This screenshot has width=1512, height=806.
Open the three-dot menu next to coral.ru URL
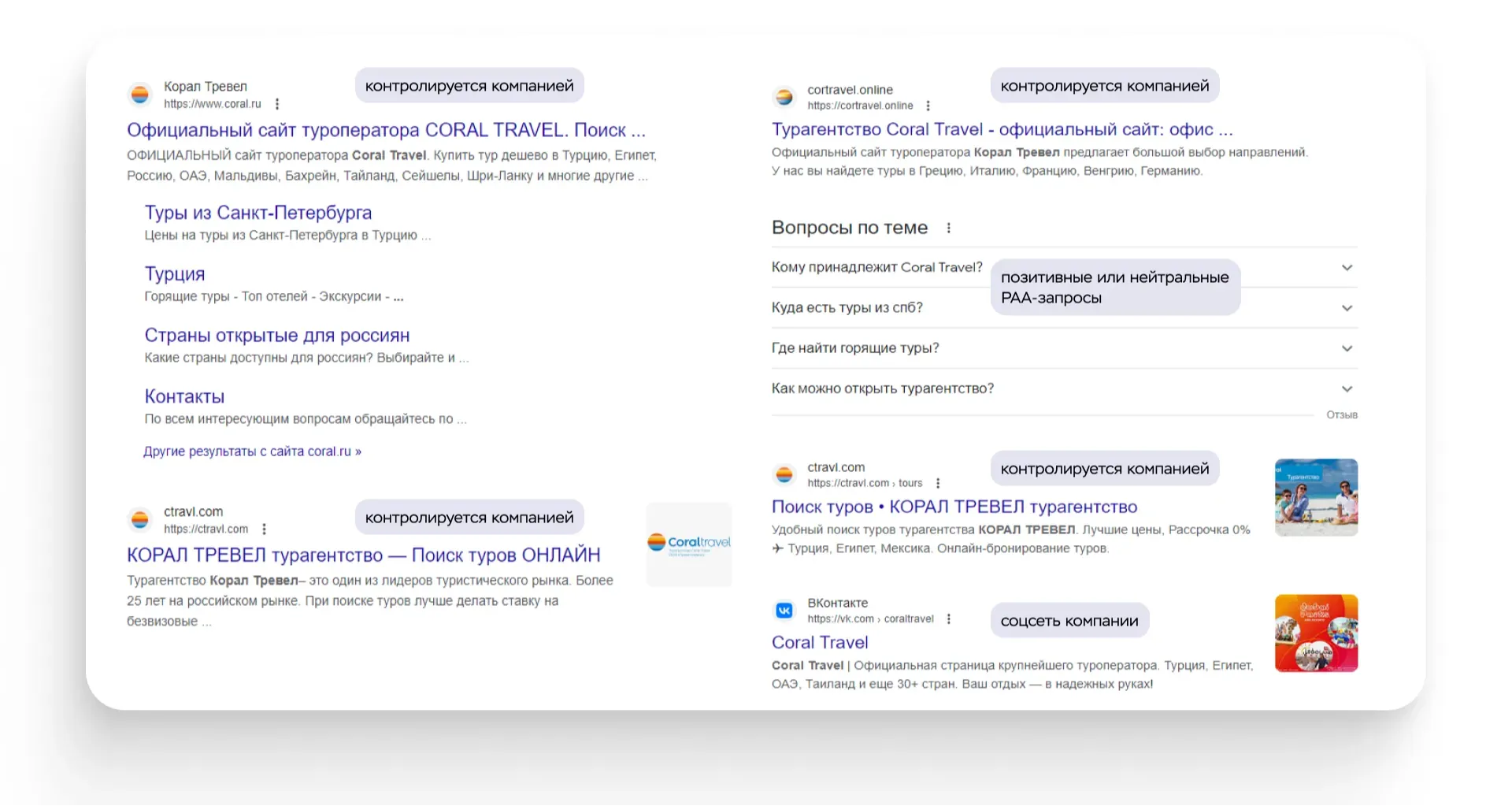point(277,104)
